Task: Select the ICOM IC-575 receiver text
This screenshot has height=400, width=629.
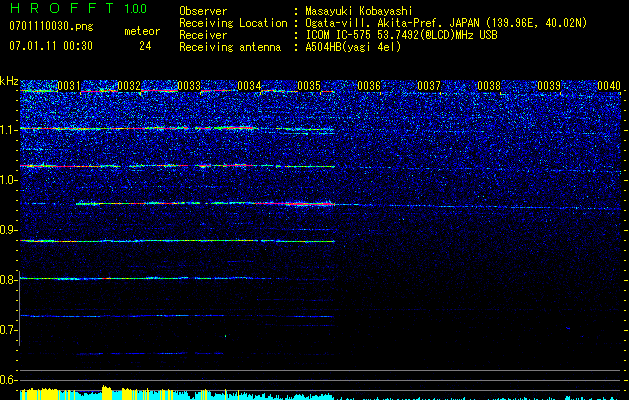Action: click(x=401, y=35)
